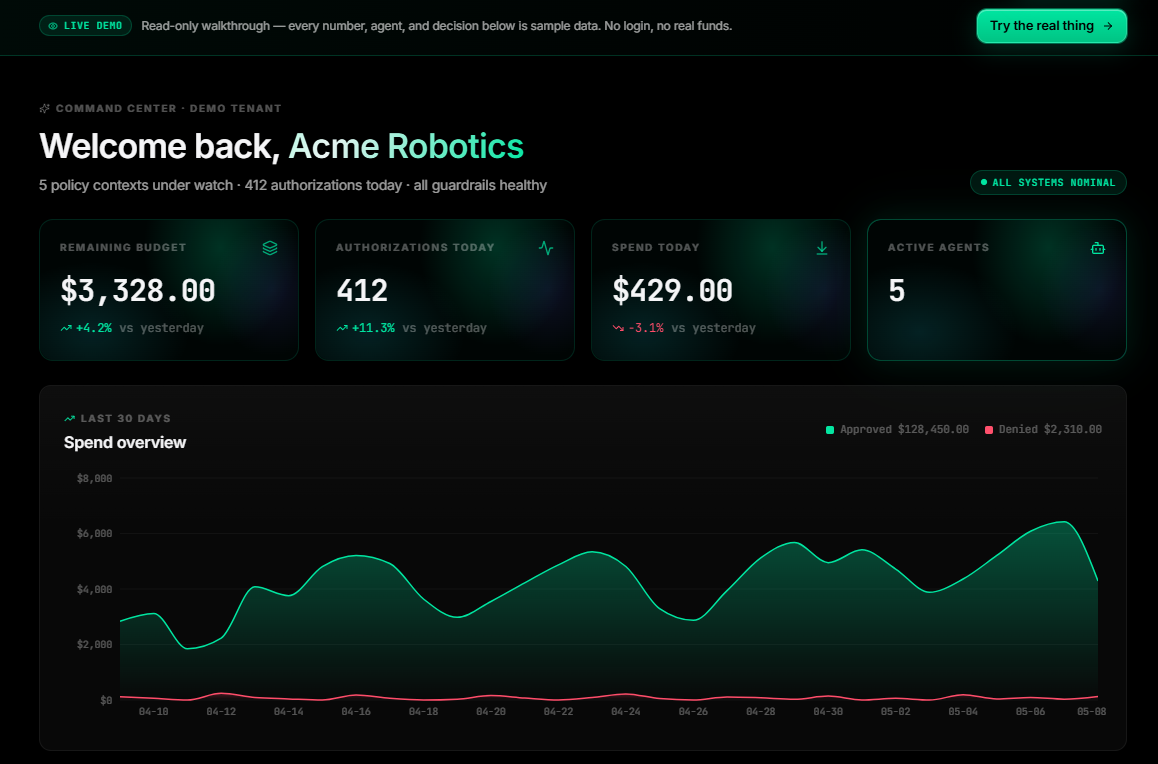This screenshot has height=764, width=1158.
Task: Open the Active Agents card showing 5
Action: pos(997,290)
